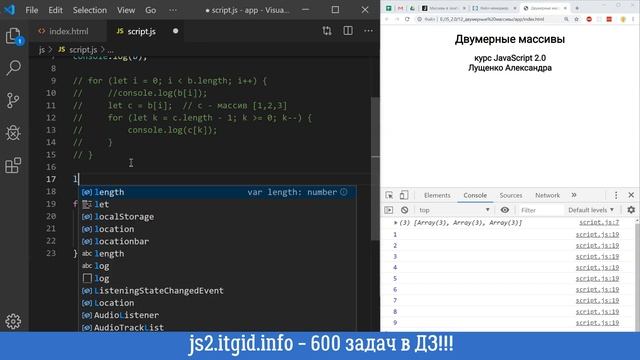The height and width of the screenshot is (360, 640).
Task: Open the first pinned green browser tab
Action: 389,8
